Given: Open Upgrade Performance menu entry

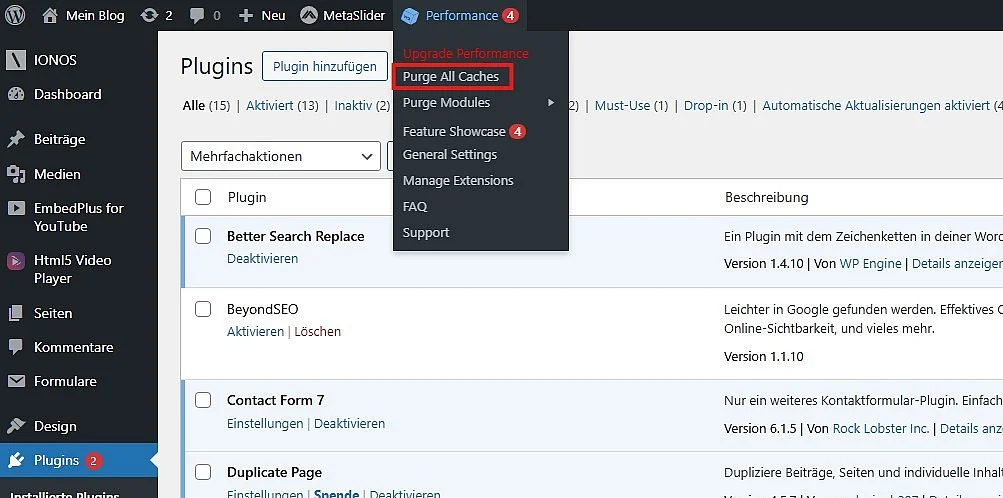Looking at the screenshot, I should click(466, 53).
